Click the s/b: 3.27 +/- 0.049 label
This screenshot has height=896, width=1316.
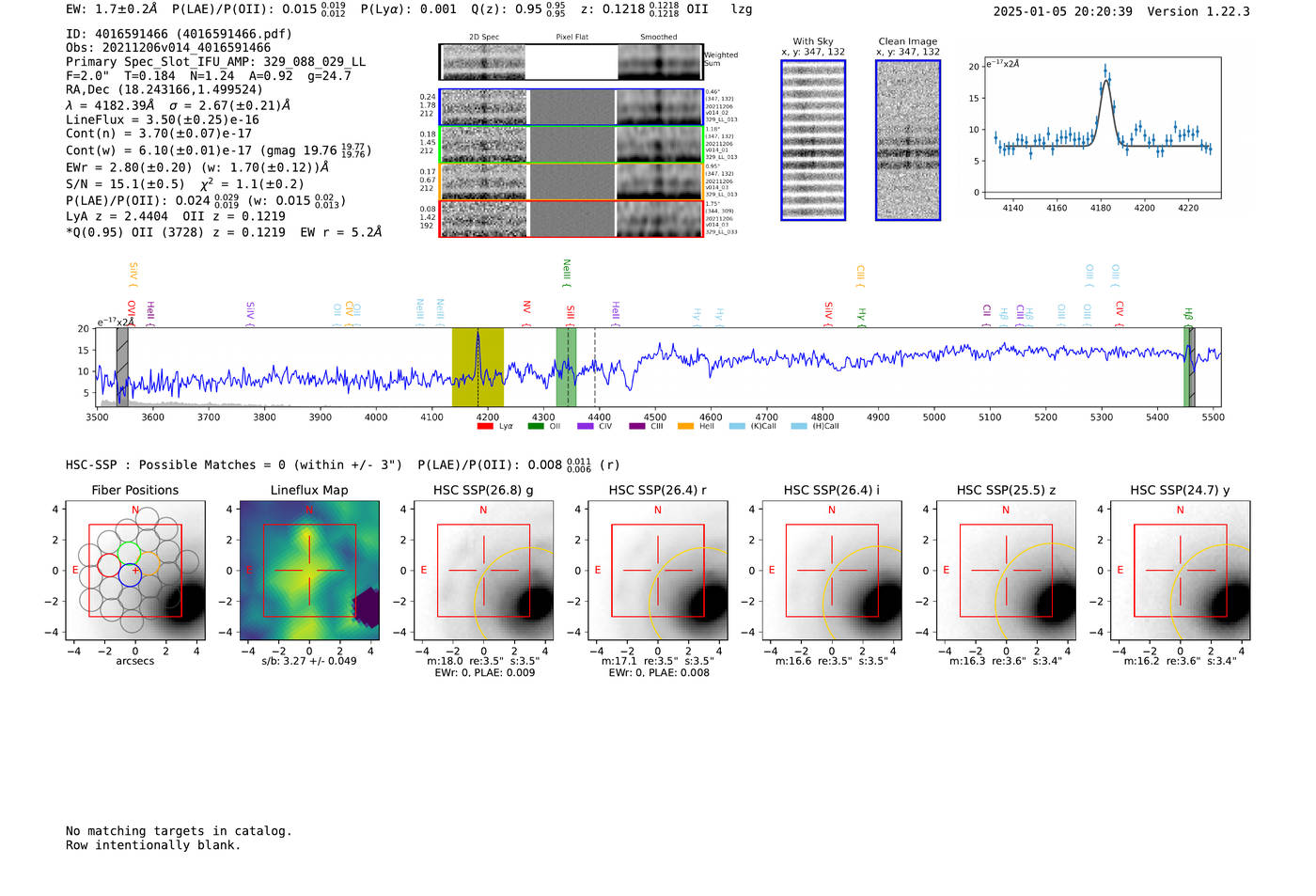[x=309, y=661]
